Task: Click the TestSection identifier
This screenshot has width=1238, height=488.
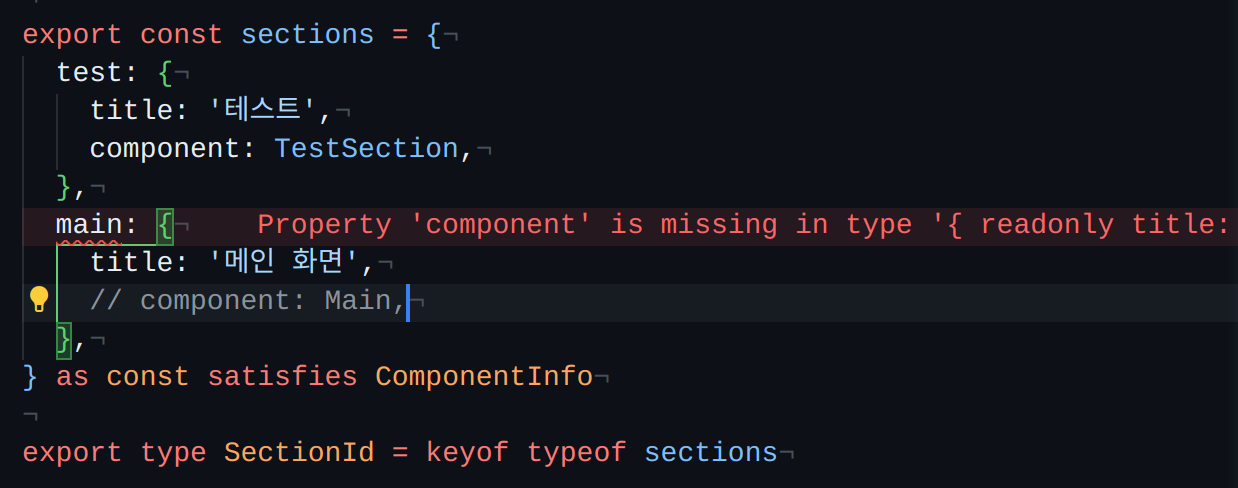Action: 366,149
